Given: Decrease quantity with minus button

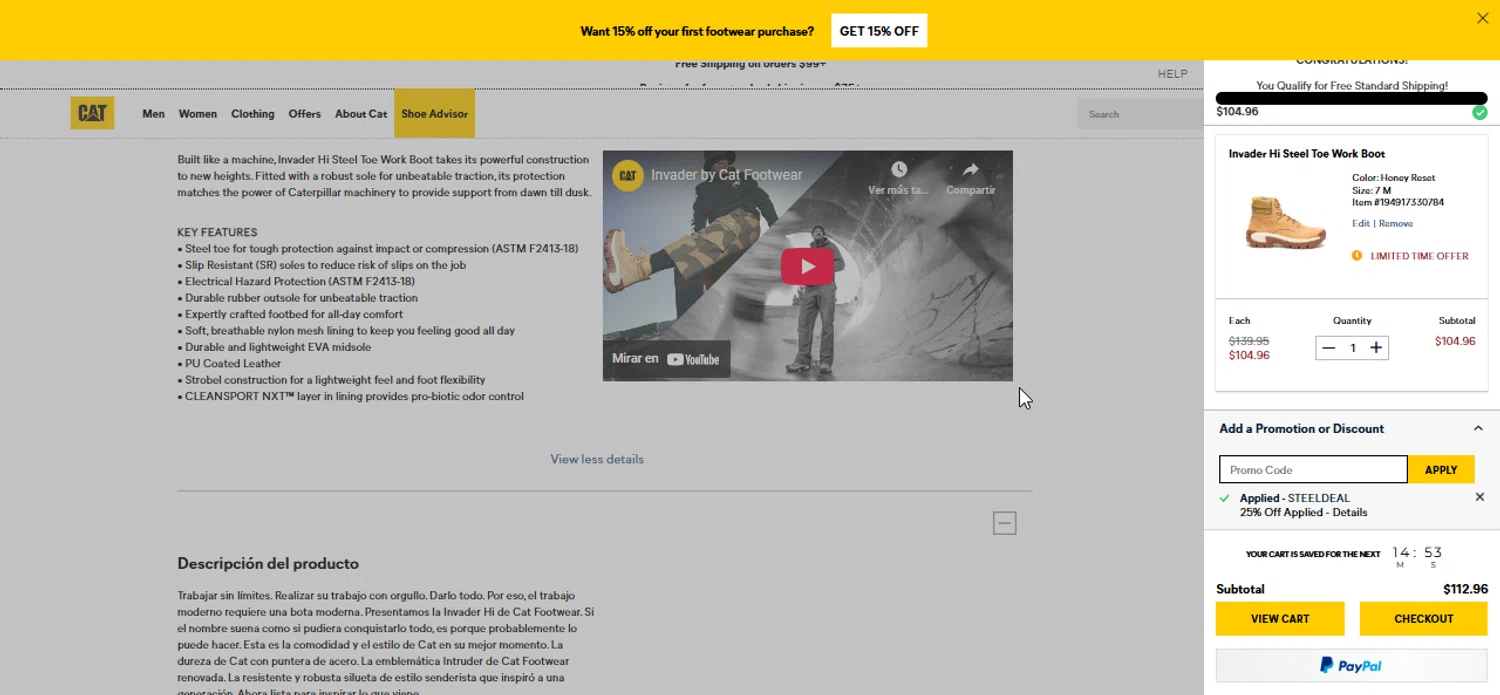Looking at the screenshot, I should tap(1328, 348).
